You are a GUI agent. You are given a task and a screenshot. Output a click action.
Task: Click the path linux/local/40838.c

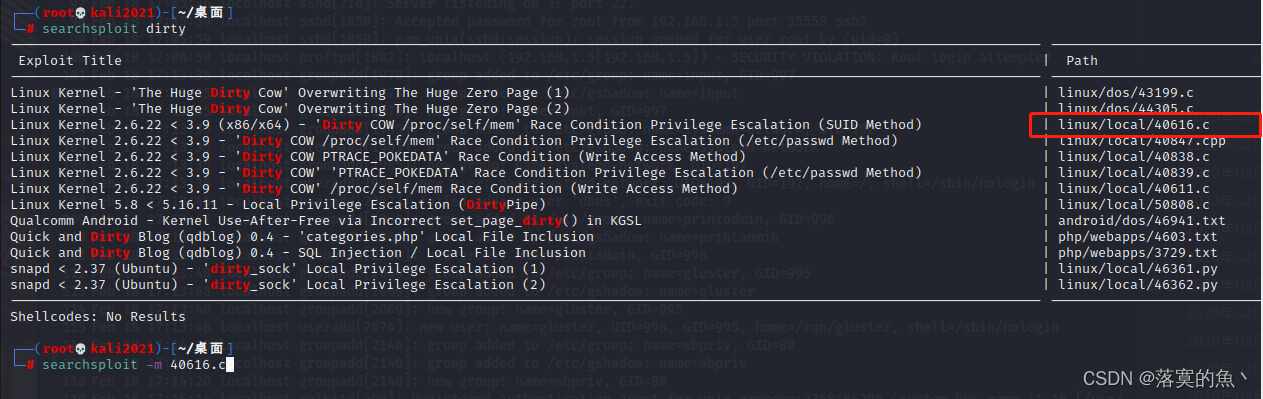pos(1133,157)
